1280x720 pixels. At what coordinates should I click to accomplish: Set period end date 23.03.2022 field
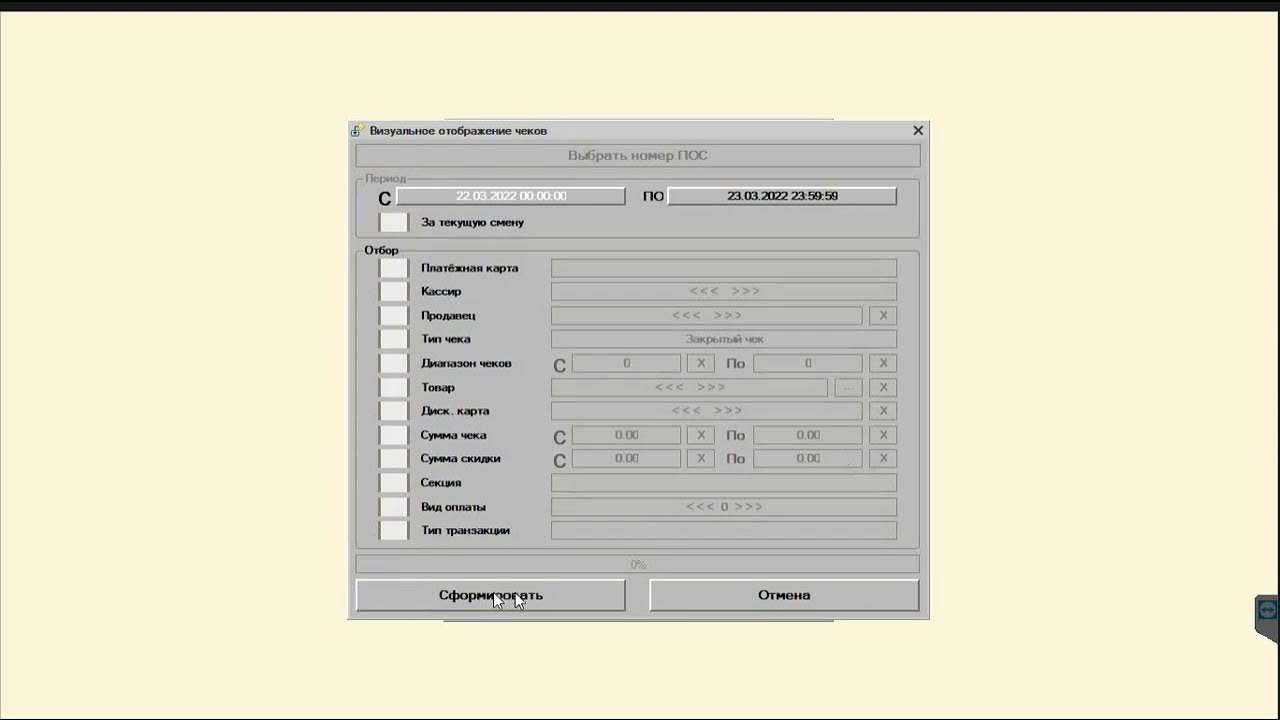coord(782,196)
